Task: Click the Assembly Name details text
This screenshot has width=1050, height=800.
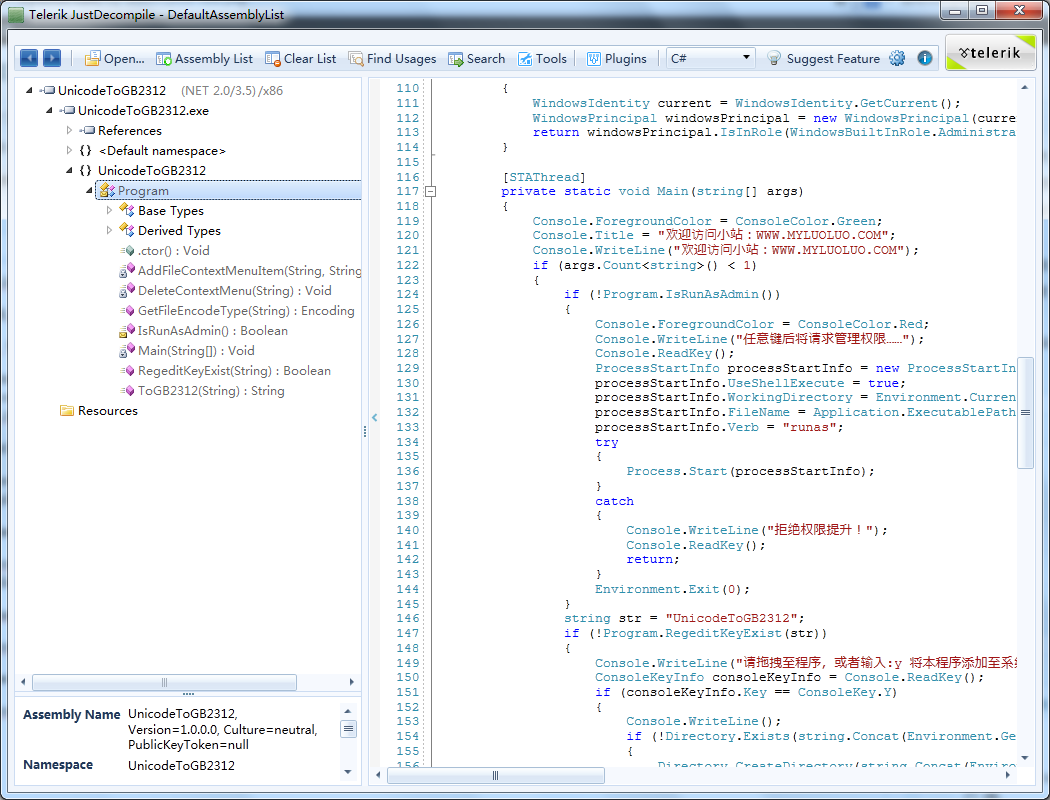Action: [222, 729]
